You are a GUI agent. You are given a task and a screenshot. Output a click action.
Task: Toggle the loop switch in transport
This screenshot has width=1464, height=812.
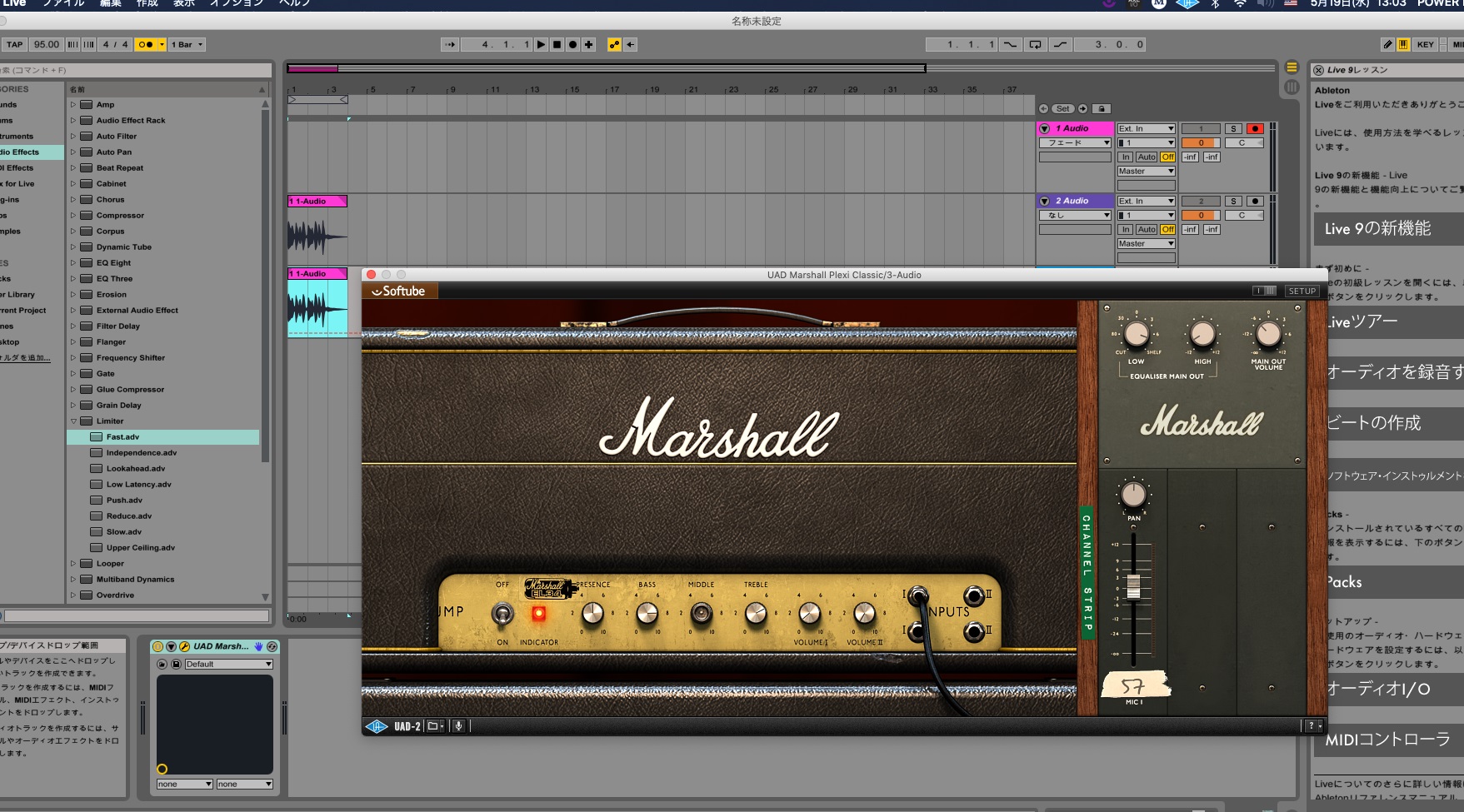pos(1035,45)
